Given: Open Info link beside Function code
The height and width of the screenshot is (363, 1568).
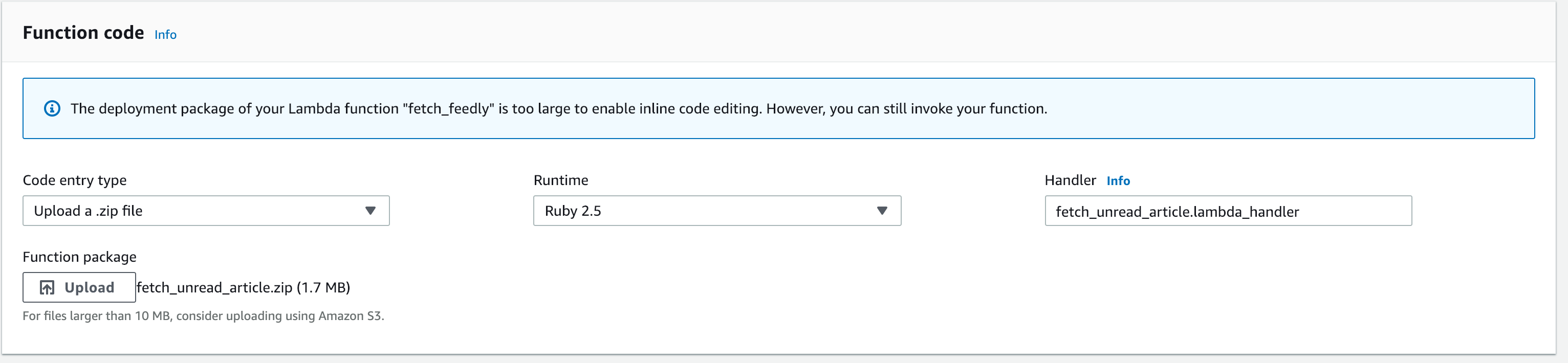Looking at the screenshot, I should 165,35.
